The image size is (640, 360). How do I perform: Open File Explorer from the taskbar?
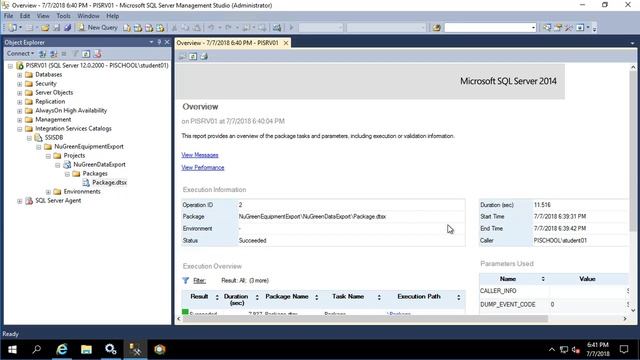point(86,349)
